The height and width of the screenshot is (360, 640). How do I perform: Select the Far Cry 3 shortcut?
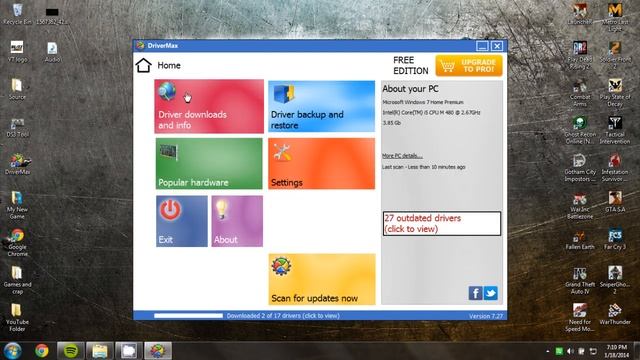pos(615,239)
